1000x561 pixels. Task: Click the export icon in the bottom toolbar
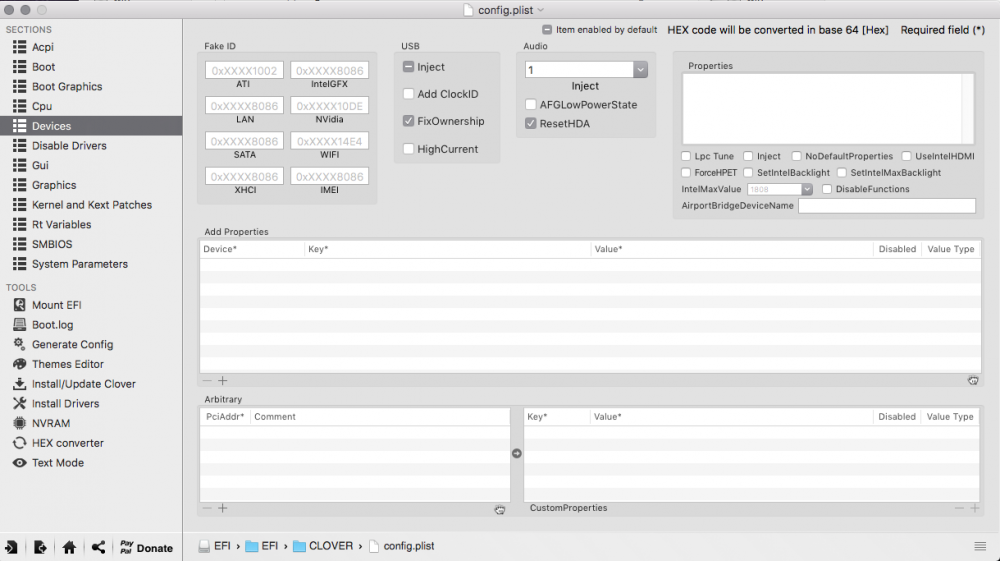click(x=40, y=547)
